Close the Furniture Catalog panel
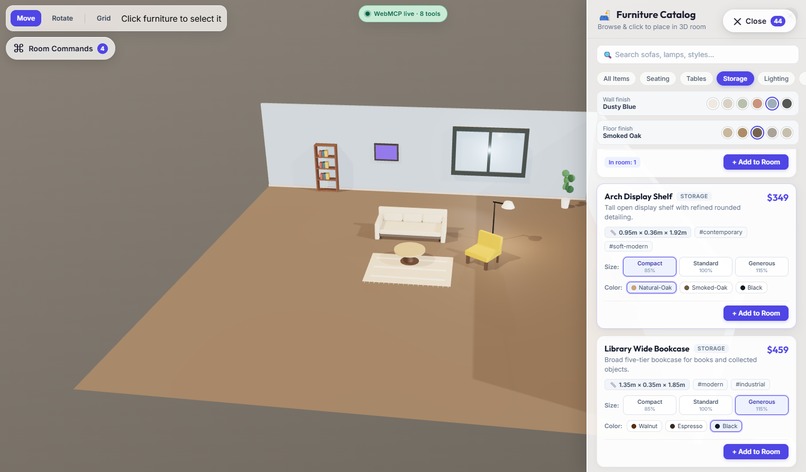 [x=759, y=21]
